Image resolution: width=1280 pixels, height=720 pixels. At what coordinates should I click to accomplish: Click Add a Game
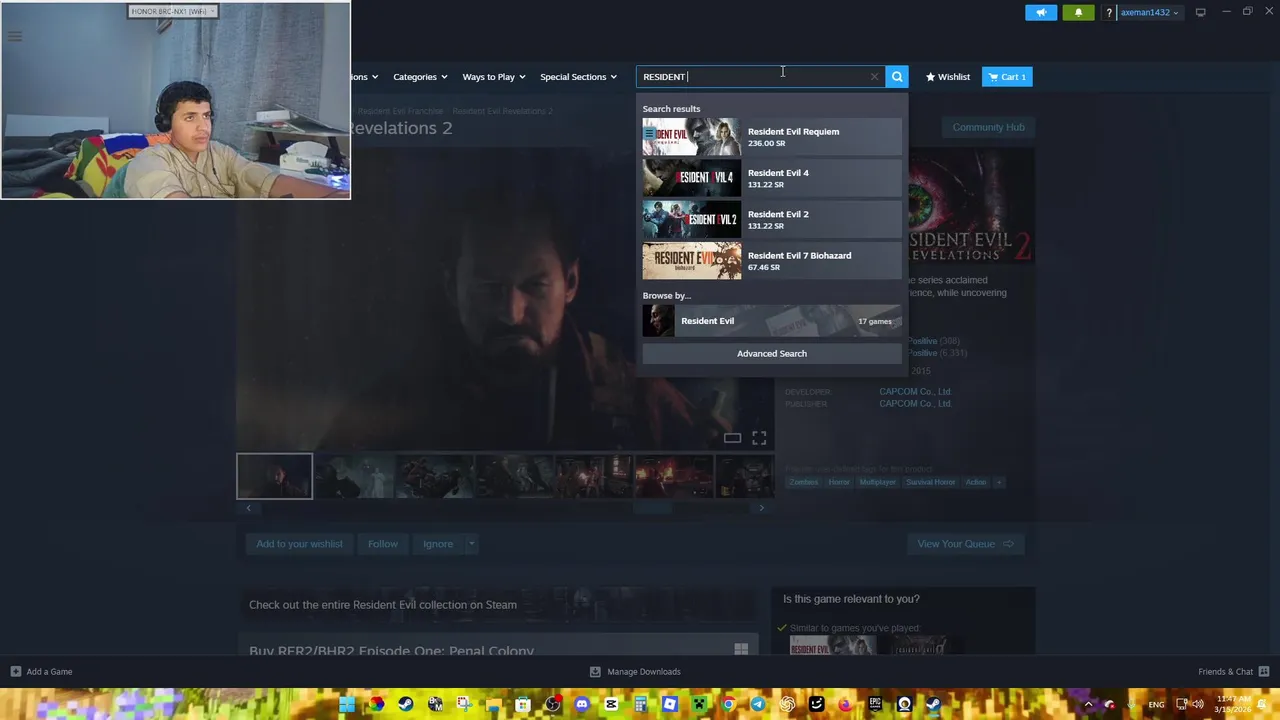click(41, 672)
